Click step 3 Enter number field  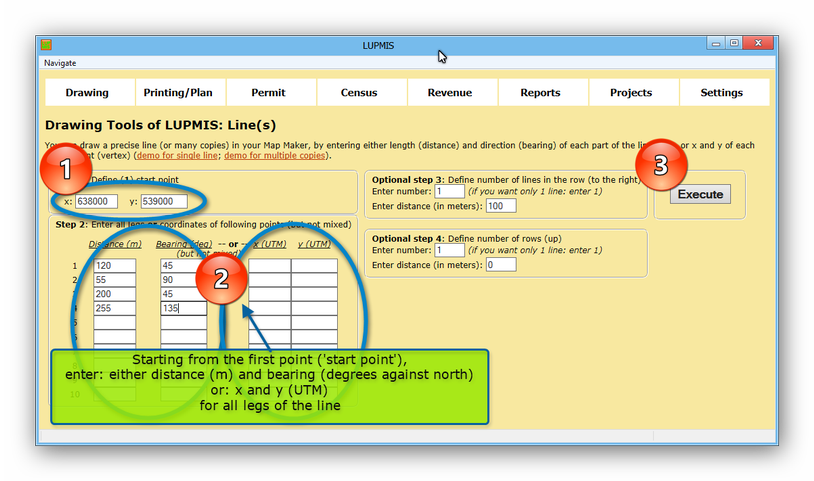449,191
